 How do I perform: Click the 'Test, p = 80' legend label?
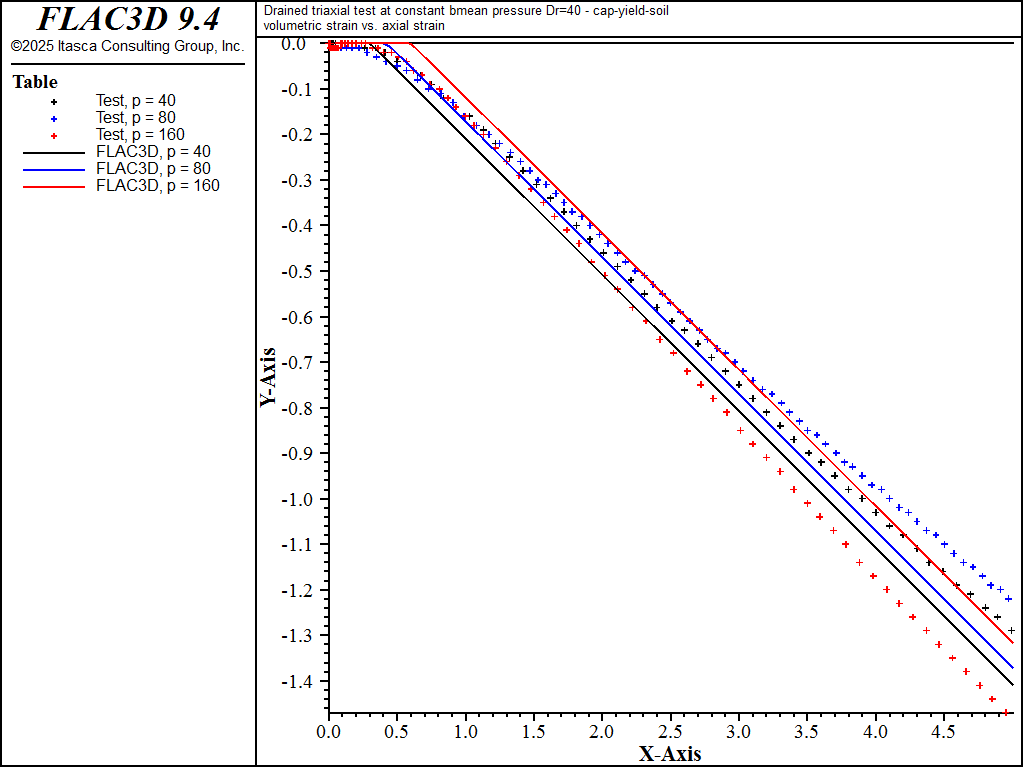coord(135,118)
